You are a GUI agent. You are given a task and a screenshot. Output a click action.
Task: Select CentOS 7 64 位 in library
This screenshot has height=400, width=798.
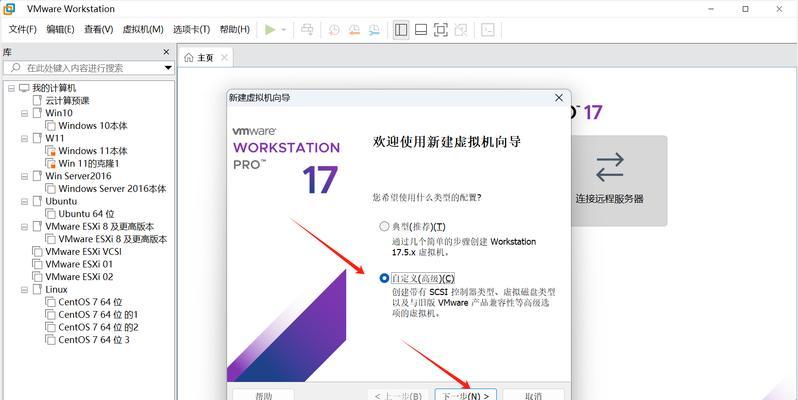pos(90,302)
